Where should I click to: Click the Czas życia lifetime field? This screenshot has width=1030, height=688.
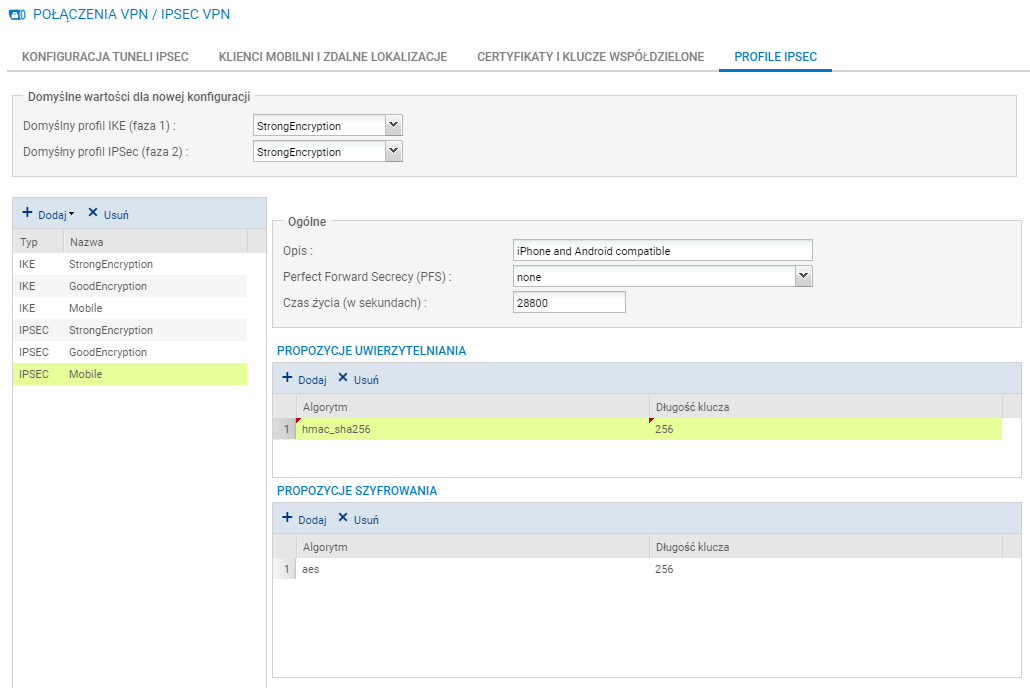(x=568, y=302)
